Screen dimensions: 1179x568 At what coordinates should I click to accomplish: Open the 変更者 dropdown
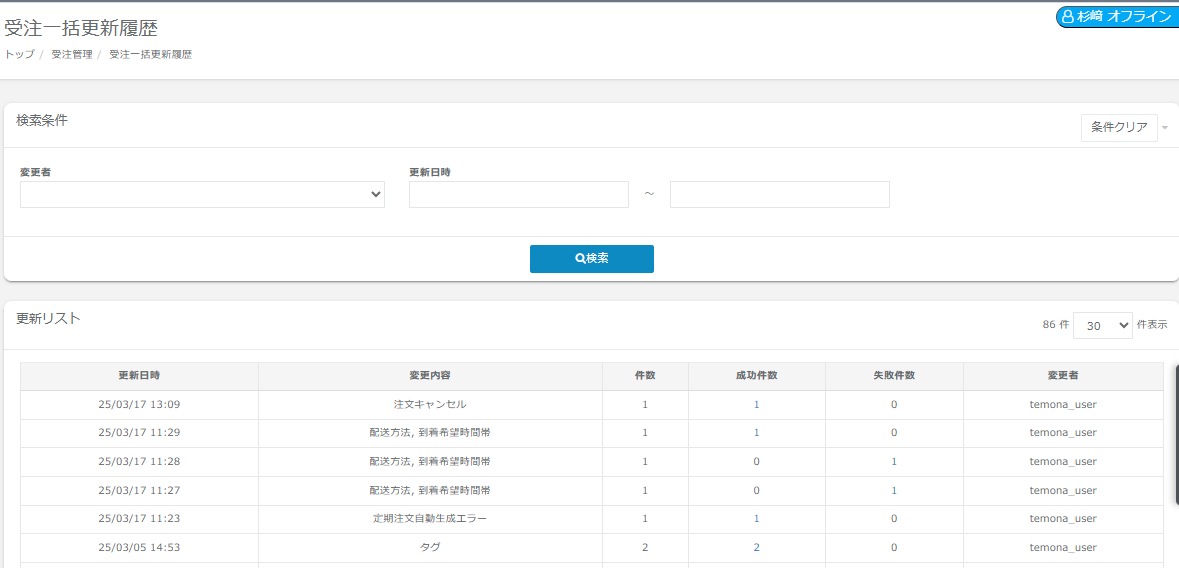(202, 194)
